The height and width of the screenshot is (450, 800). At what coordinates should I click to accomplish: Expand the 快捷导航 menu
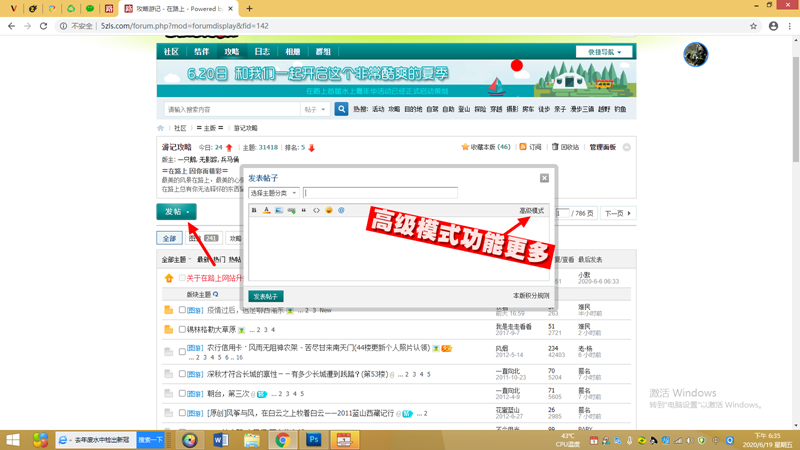(604, 52)
